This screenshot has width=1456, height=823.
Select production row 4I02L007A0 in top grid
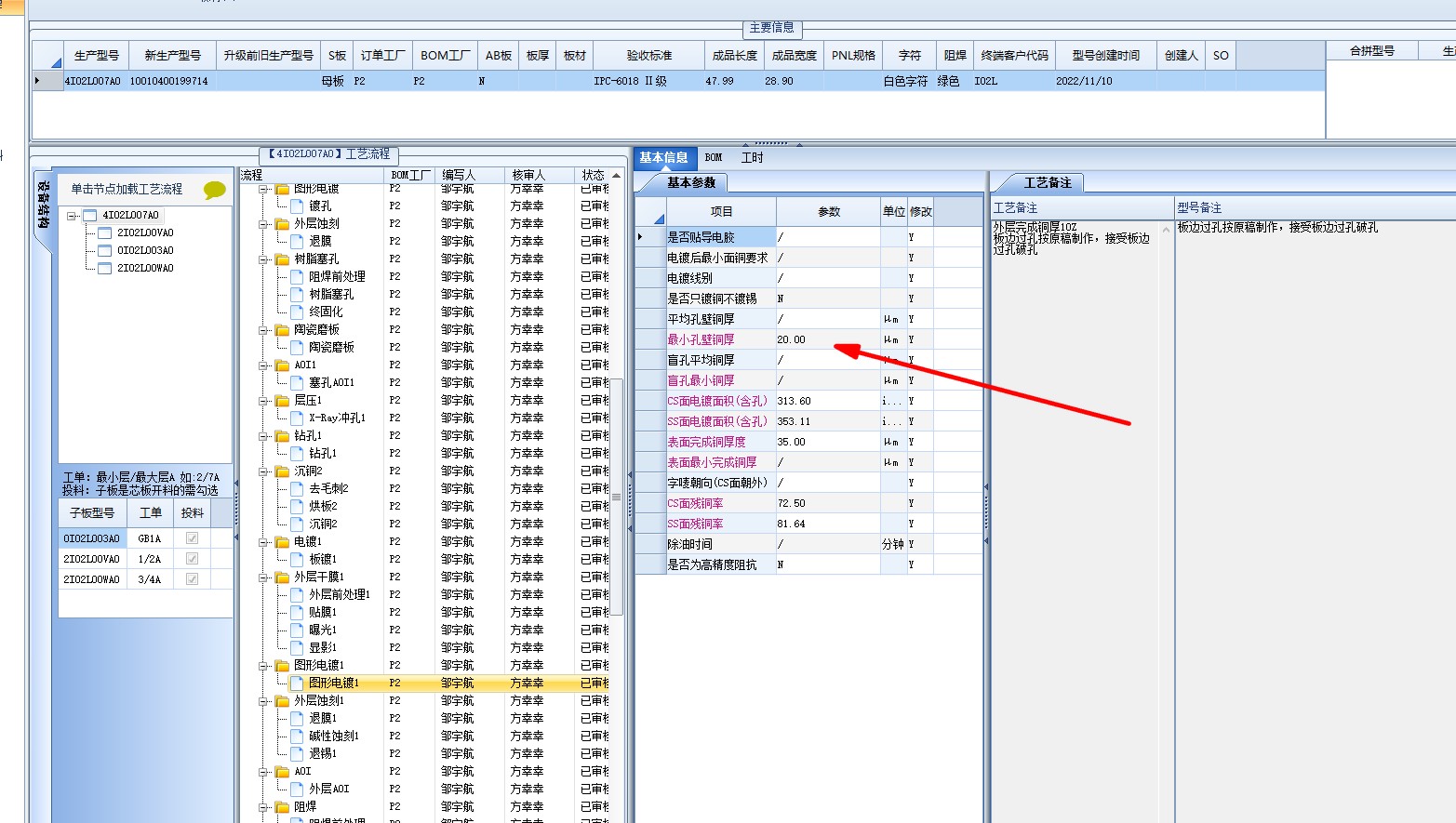point(679,81)
